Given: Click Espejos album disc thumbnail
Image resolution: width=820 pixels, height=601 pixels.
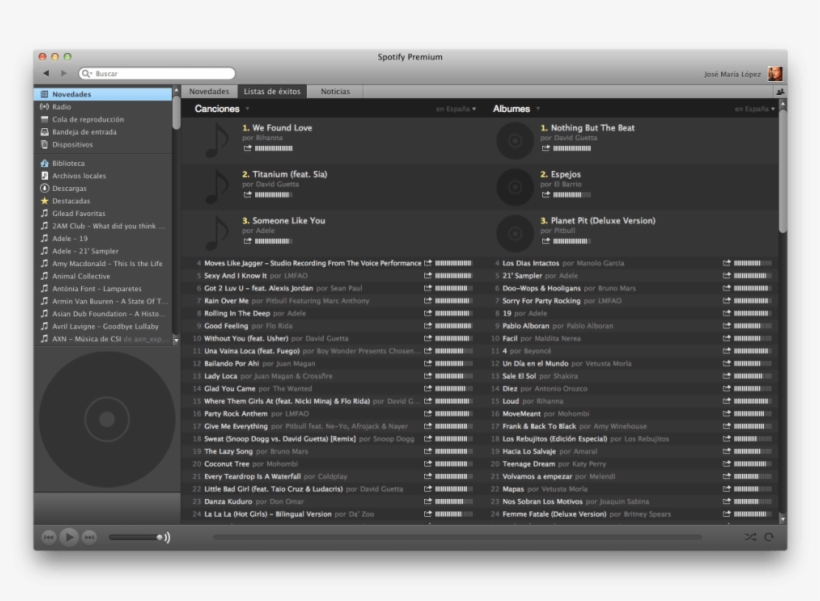Looking at the screenshot, I should pyautogui.click(x=515, y=187).
